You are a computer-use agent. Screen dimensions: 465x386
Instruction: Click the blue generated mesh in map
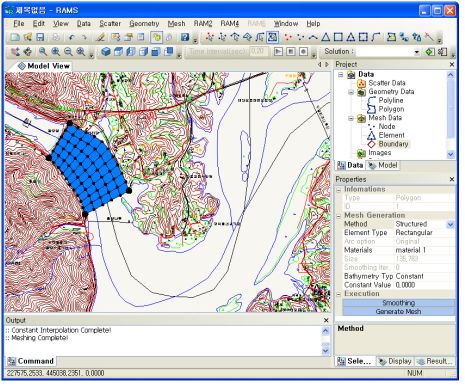point(90,168)
